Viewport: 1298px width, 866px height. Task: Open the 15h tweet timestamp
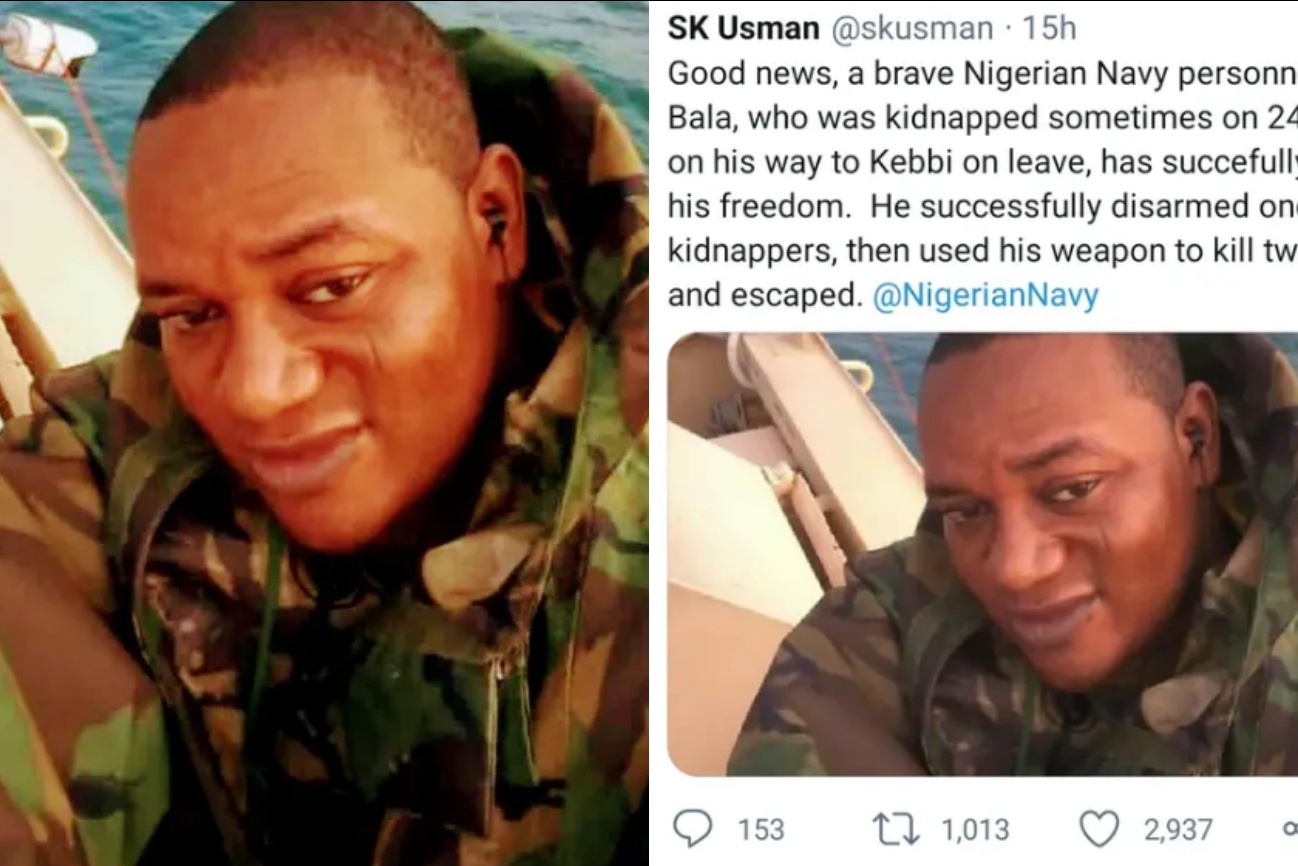(x=1049, y=29)
